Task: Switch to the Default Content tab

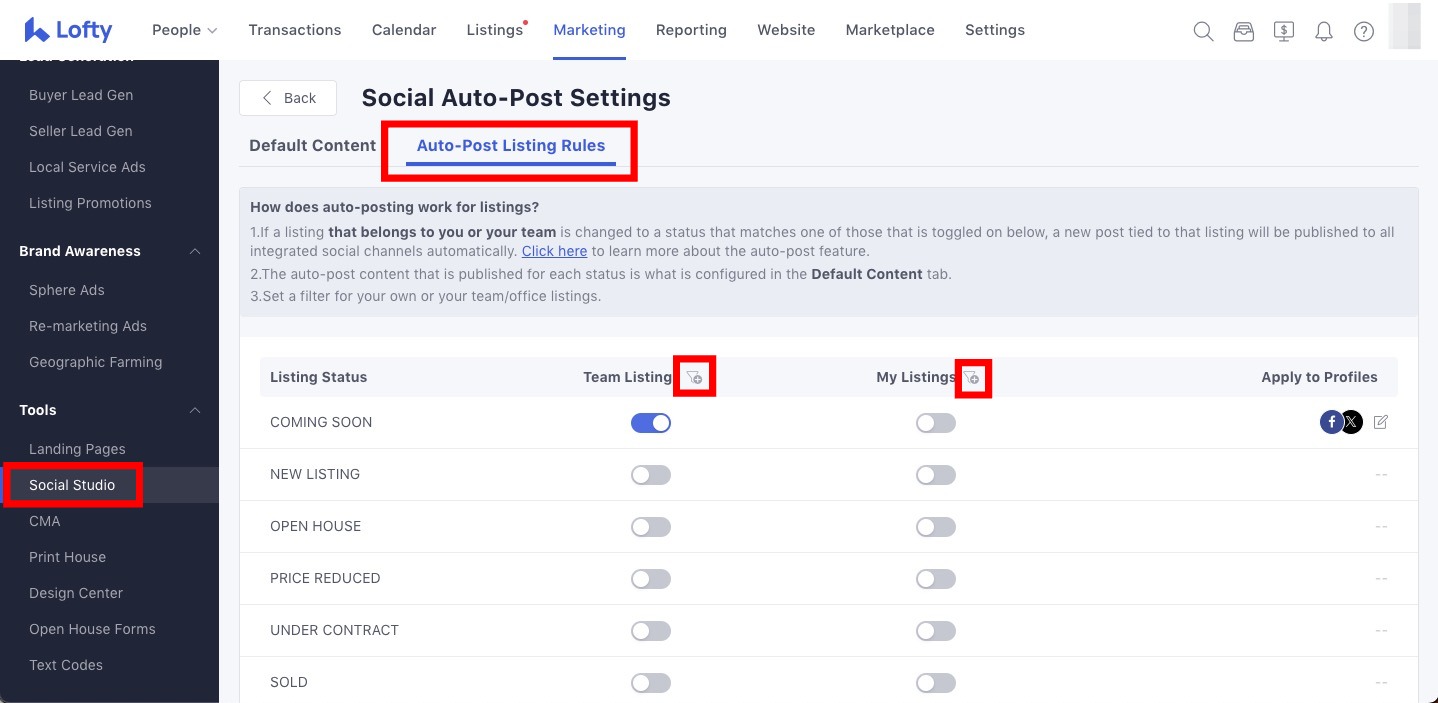Action: 312,145
